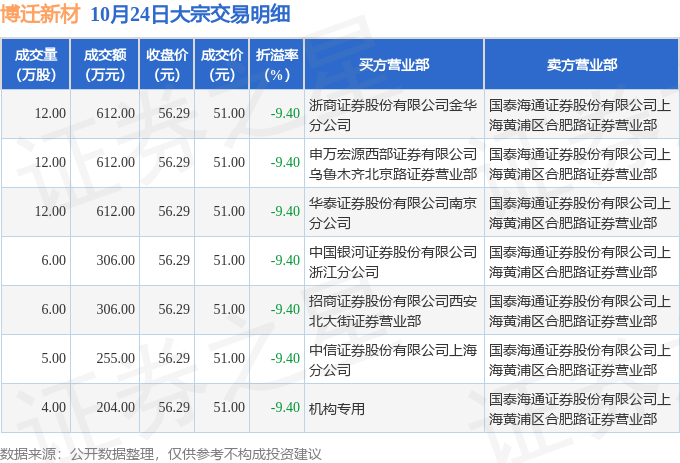Click buyer 华泰证券股份有限公司南京分公司 cell
This screenshot has height=463, width=680.
(x=394, y=212)
